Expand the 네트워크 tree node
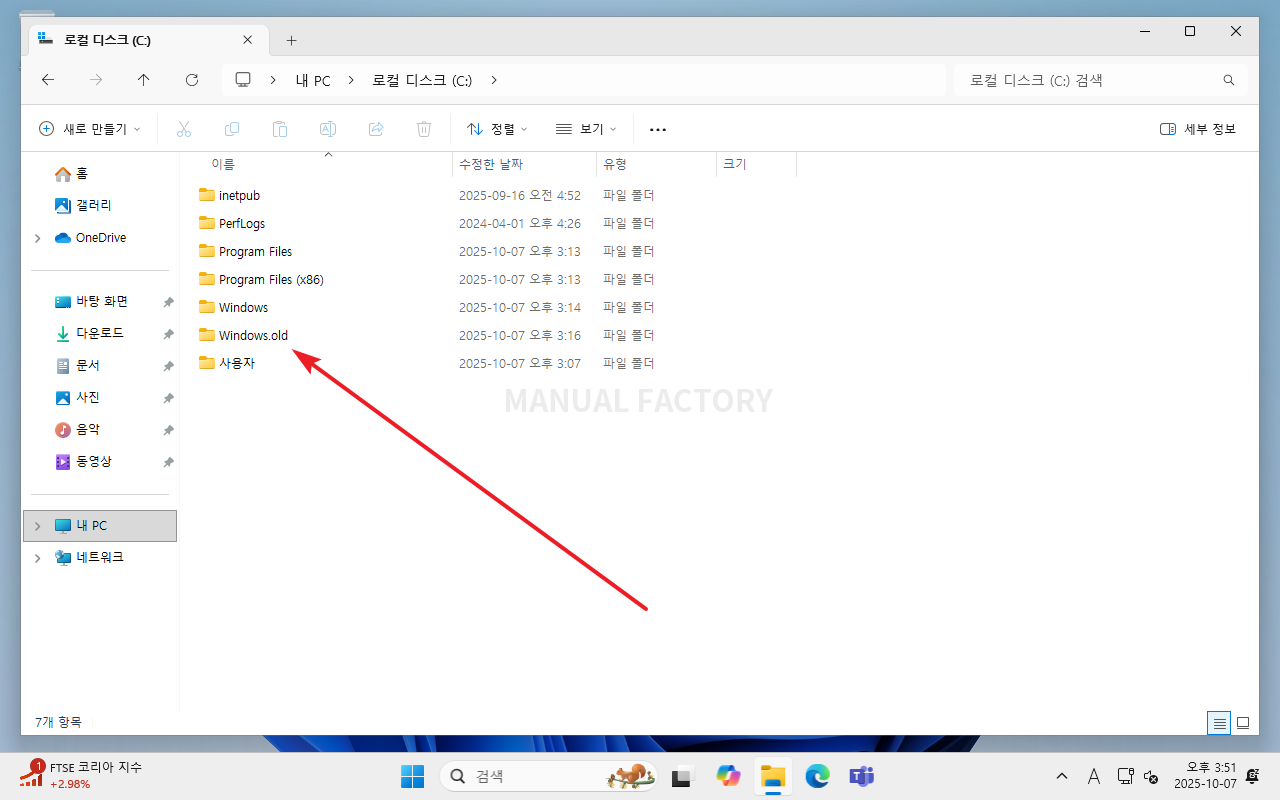Image resolution: width=1280 pixels, height=800 pixels. (x=38, y=557)
